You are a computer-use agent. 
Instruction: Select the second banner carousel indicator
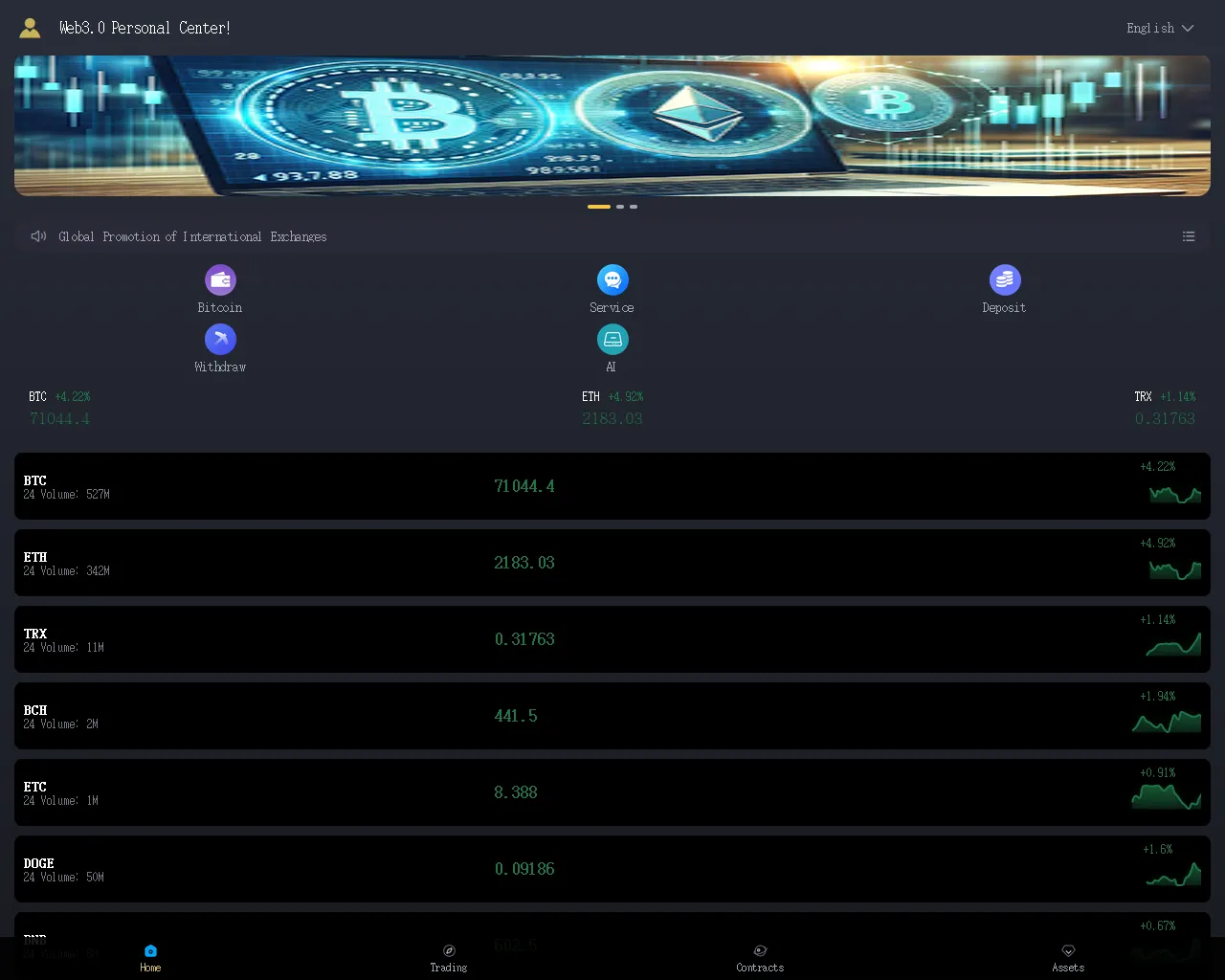tap(620, 207)
